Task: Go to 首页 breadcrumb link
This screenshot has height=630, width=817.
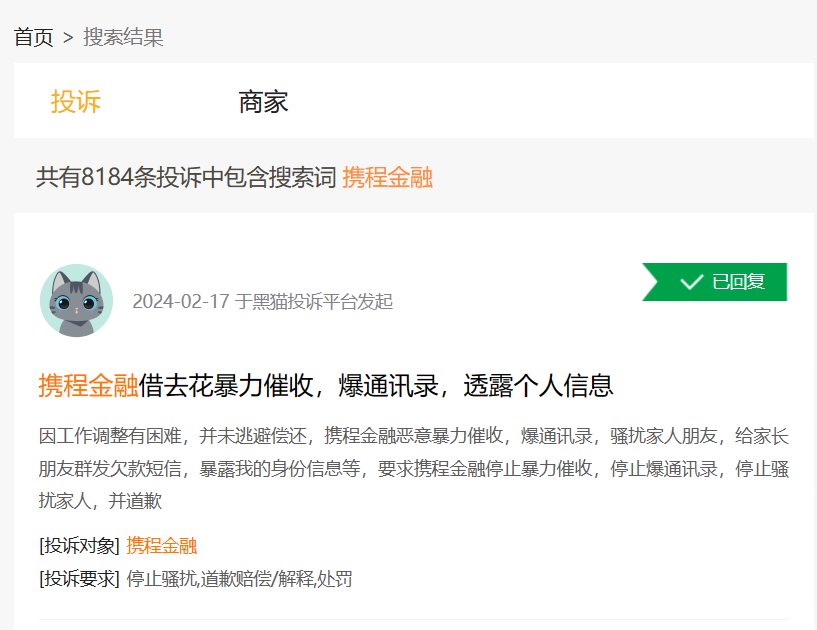Action: click(33, 38)
